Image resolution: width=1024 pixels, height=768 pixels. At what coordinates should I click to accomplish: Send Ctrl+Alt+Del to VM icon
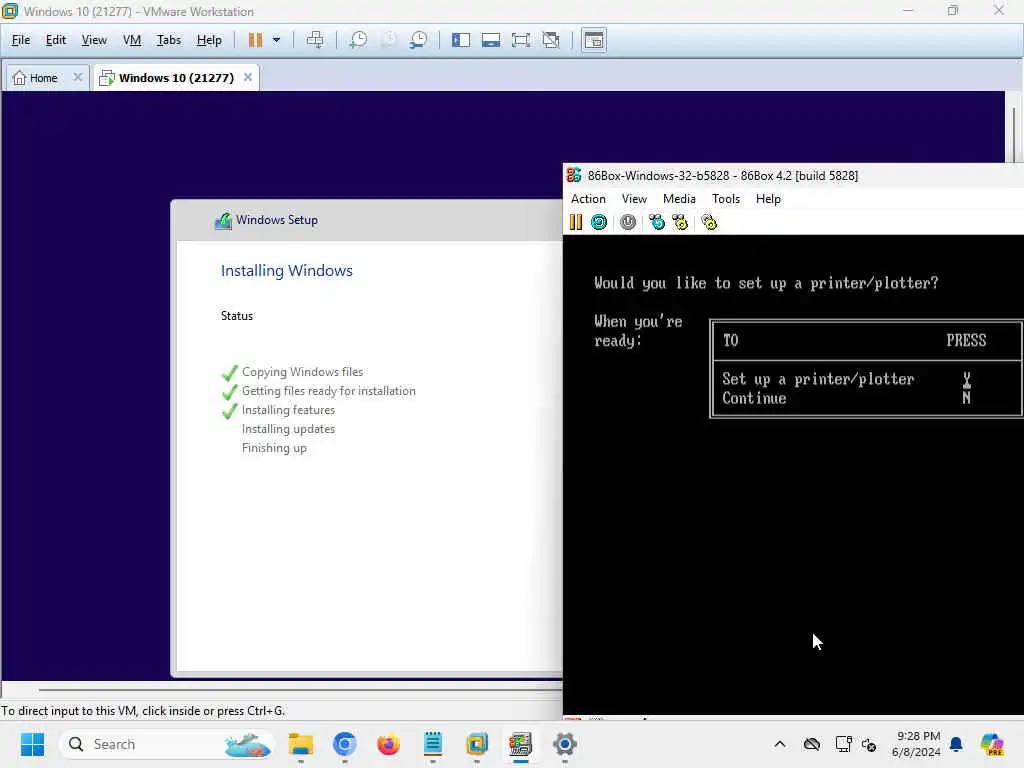315,40
